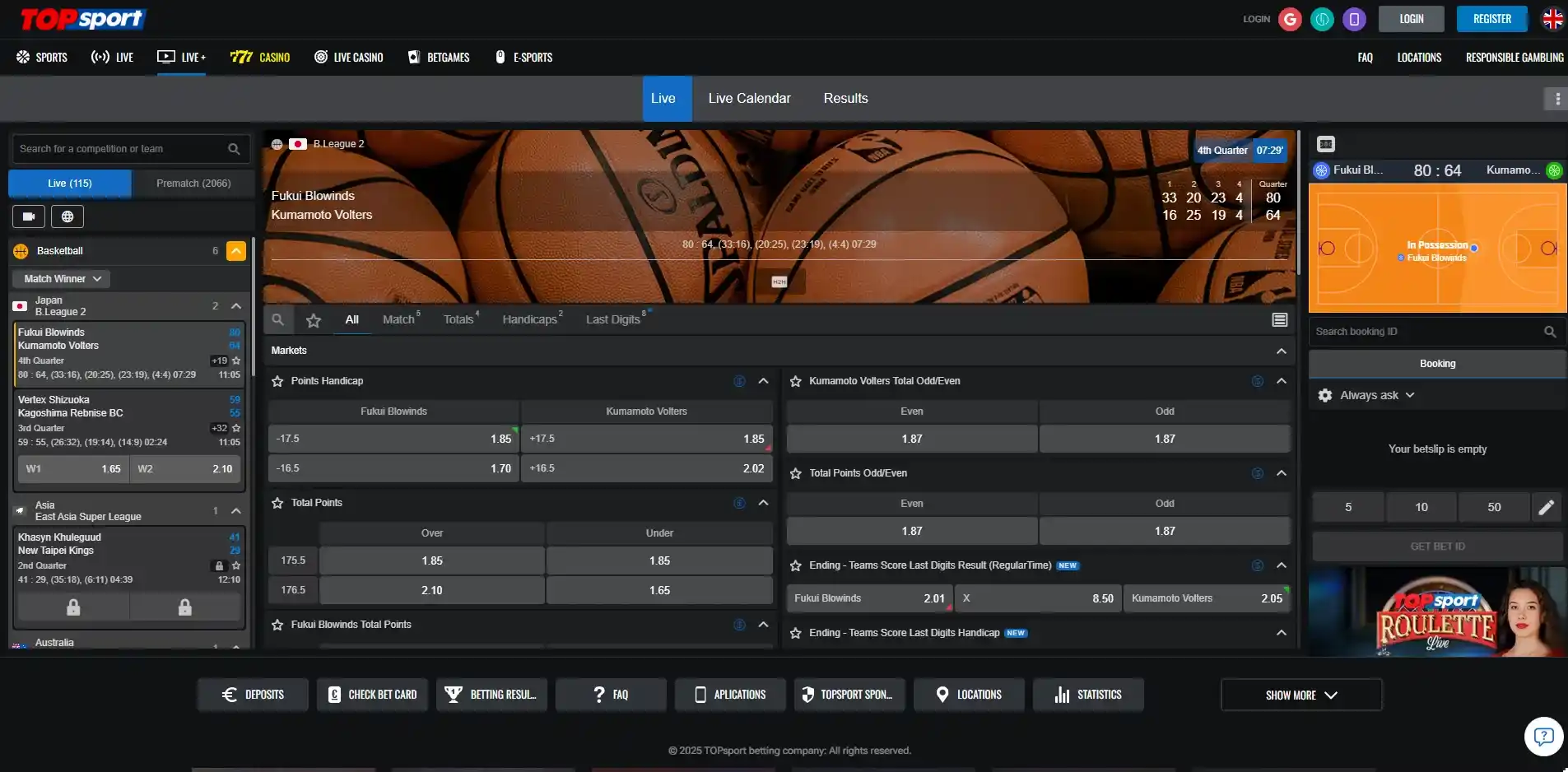The width and height of the screenshot is (1568, 772).
Task: Open the H2H statistics icon on banner
Action: click(779, 281)
